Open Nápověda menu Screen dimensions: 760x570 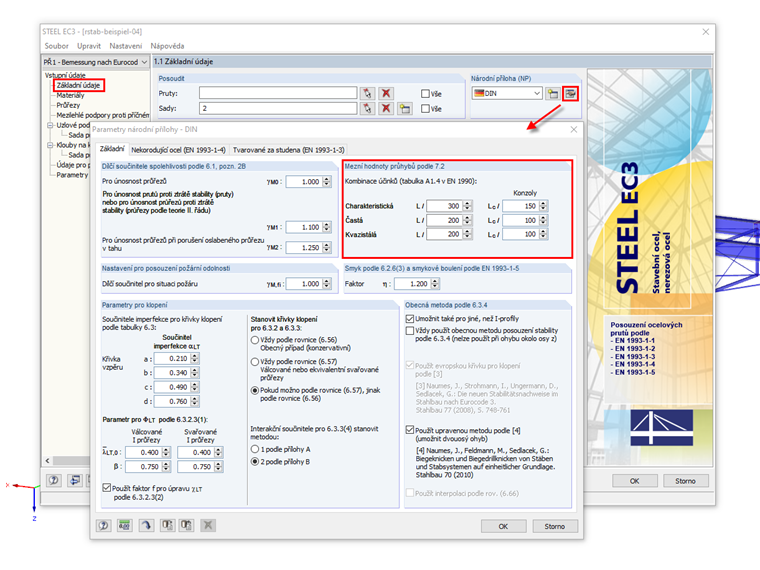(167, 46)
